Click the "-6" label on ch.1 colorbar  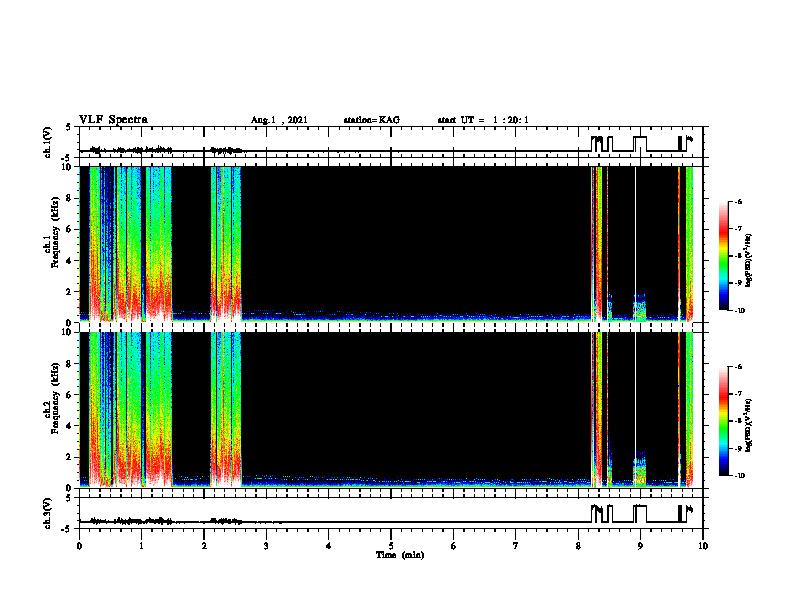point(738,201)
